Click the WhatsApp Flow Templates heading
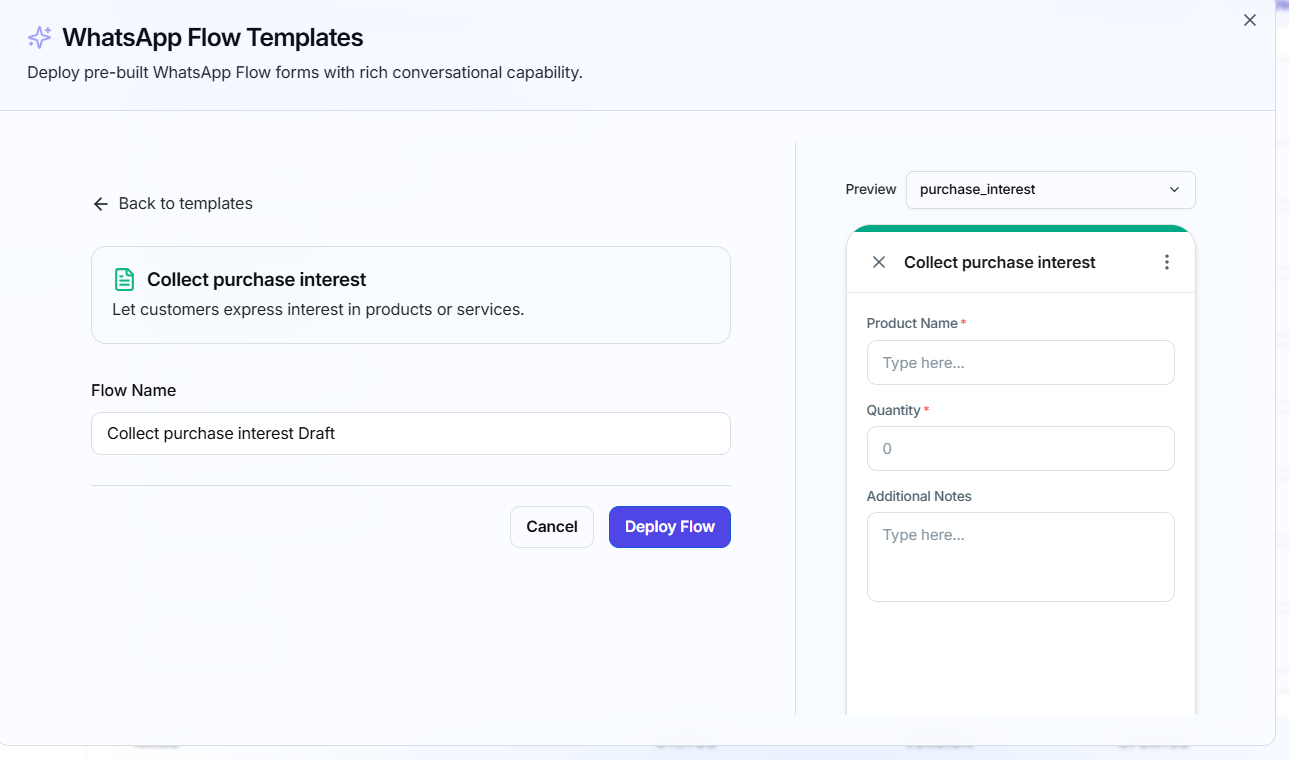Image resolution: width=1289 pixels, height=760 pixels. coord(213,38)
